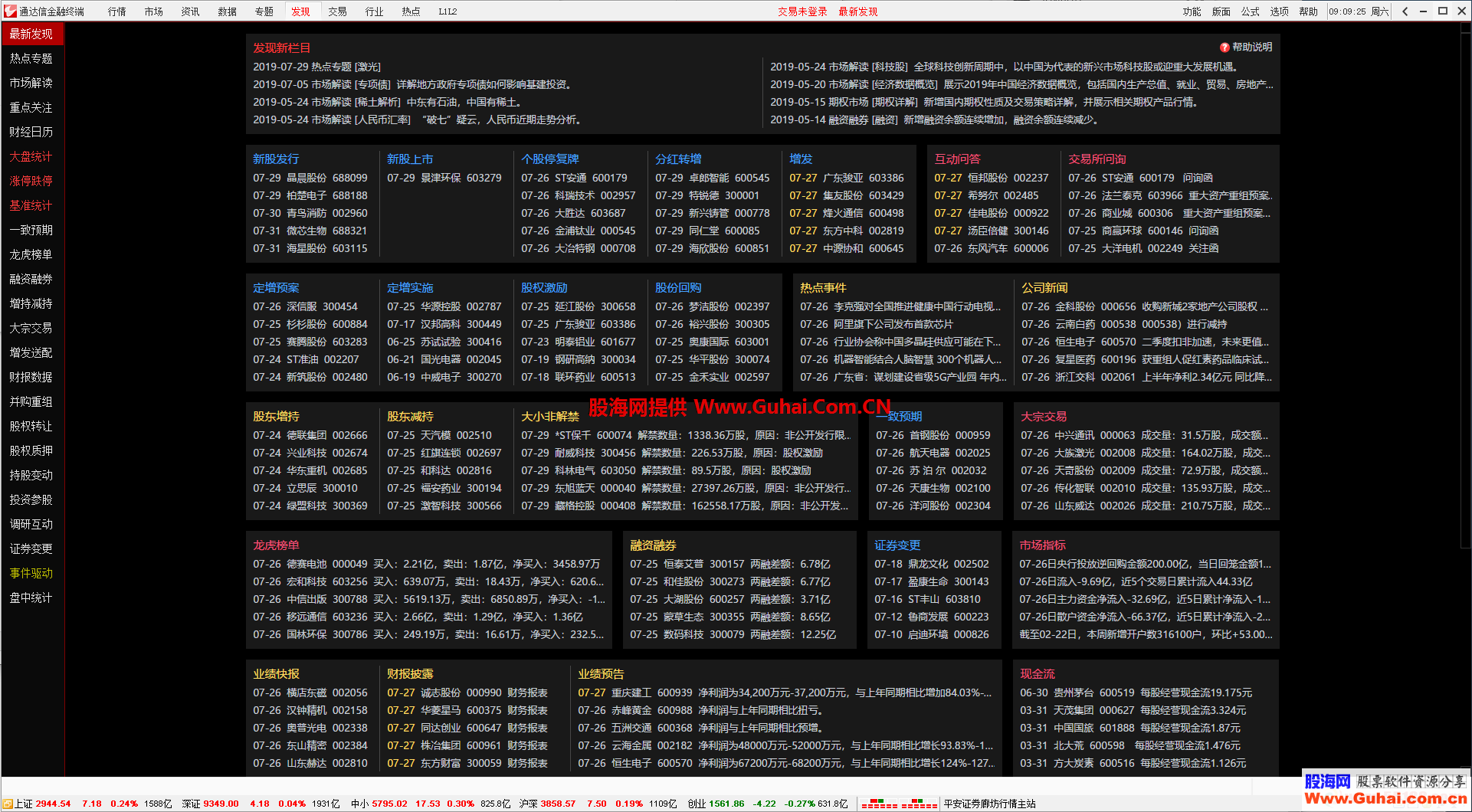Open the 市场指标 section heading
Screen dimensions: 1472x812
click(1042, 545)
